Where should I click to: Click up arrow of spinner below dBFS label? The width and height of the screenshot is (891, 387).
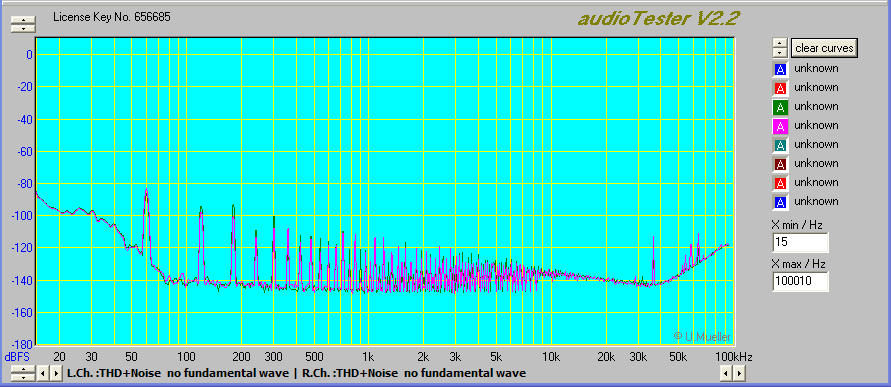tap(23, 369)
